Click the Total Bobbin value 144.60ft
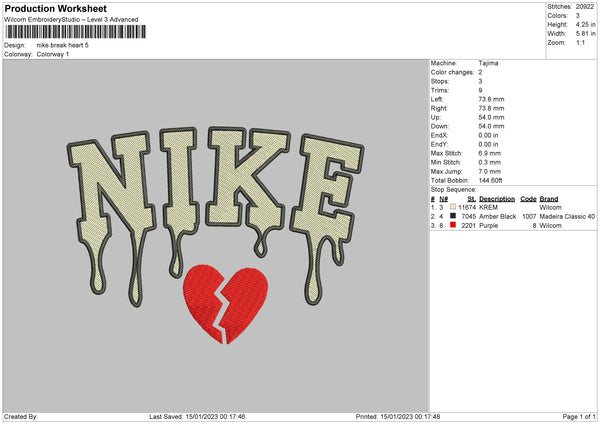Viewport: 600px width, 424px height. tap(491, 180)
